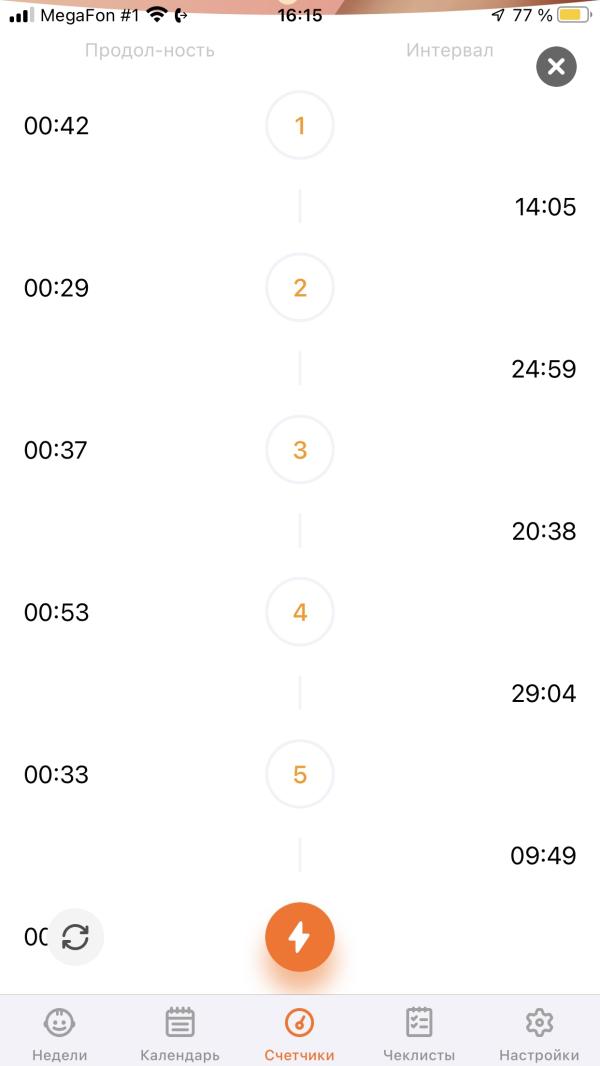Tap the 14:05 interval value
The width and height of the screenshot is (600, 1066).
tap(545, 207)
